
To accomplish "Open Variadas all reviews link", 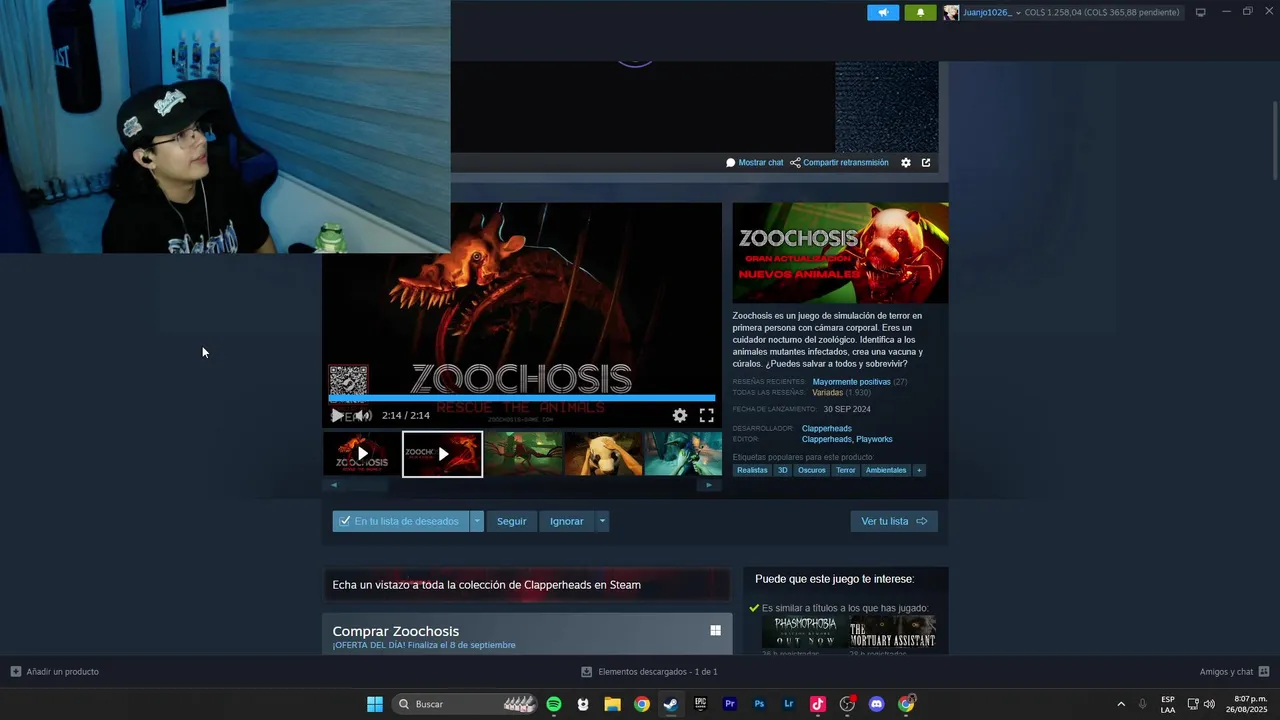I will coord(827,393).
